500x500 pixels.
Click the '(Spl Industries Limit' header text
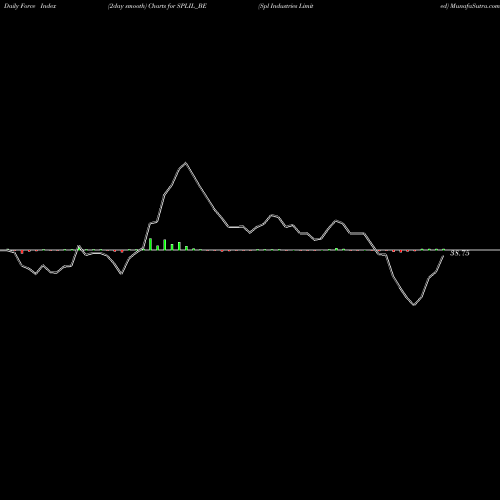point(285,6)
